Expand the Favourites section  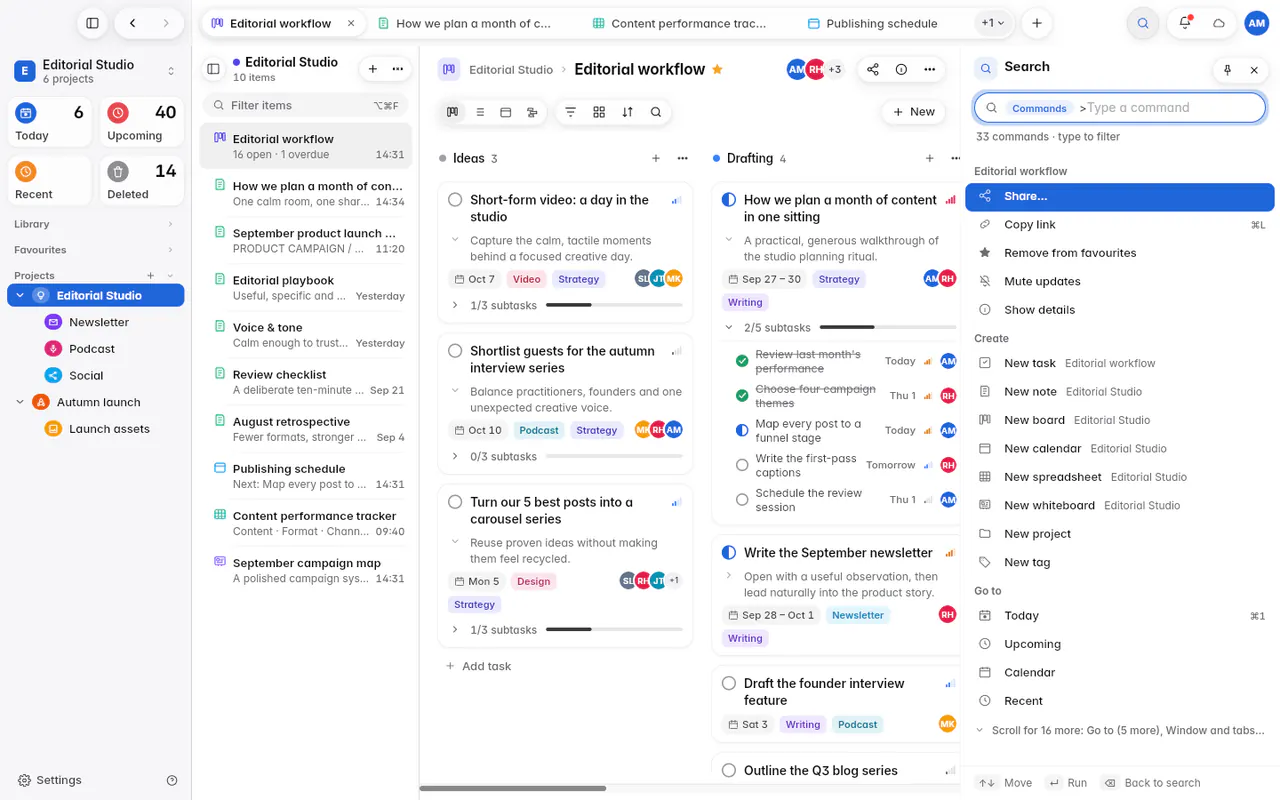95,250
